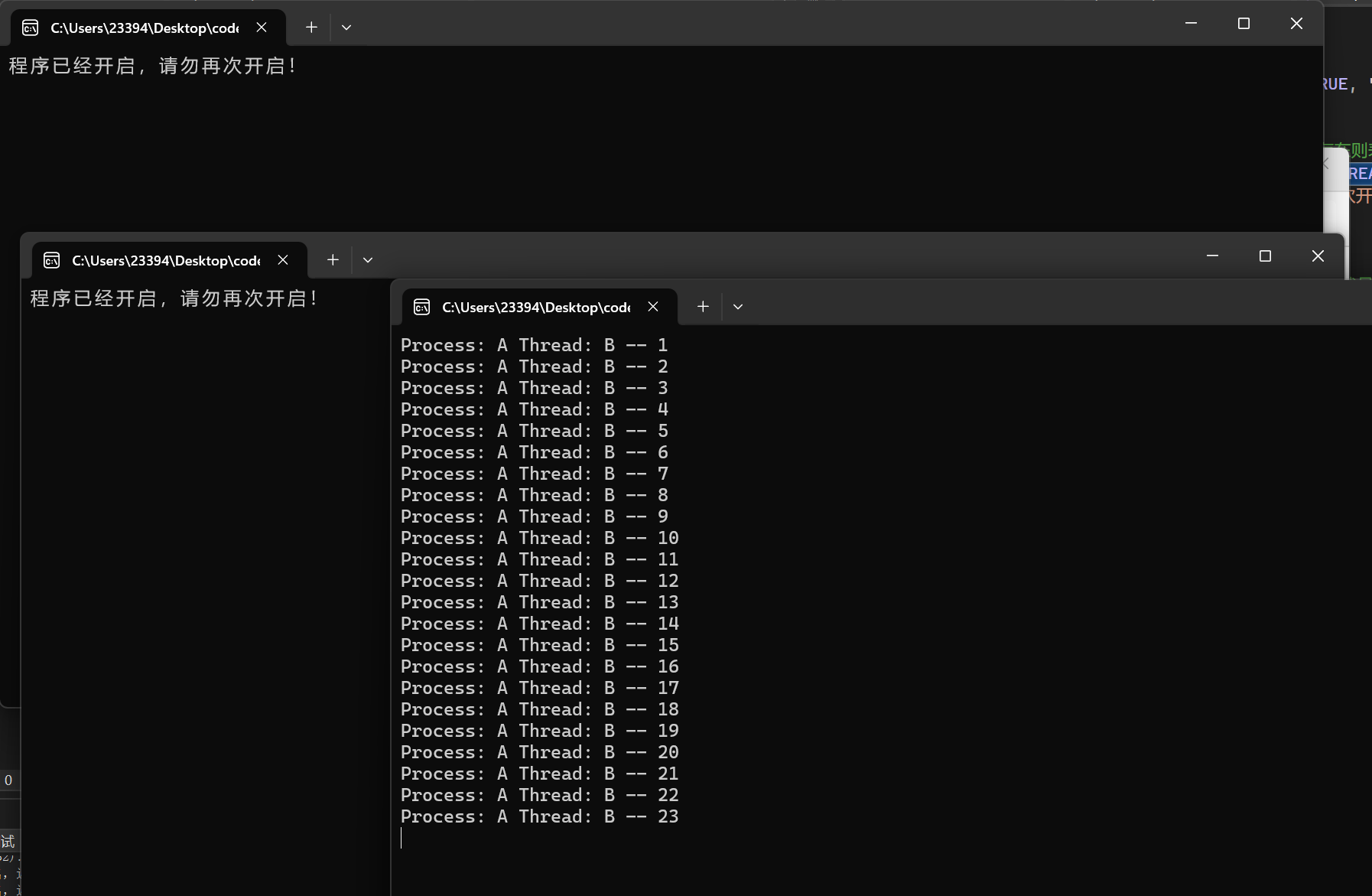Screen dimensions: 1372x896
Task: Expand the profile dropdown in the Process output terminal
Action: point(738,307)
